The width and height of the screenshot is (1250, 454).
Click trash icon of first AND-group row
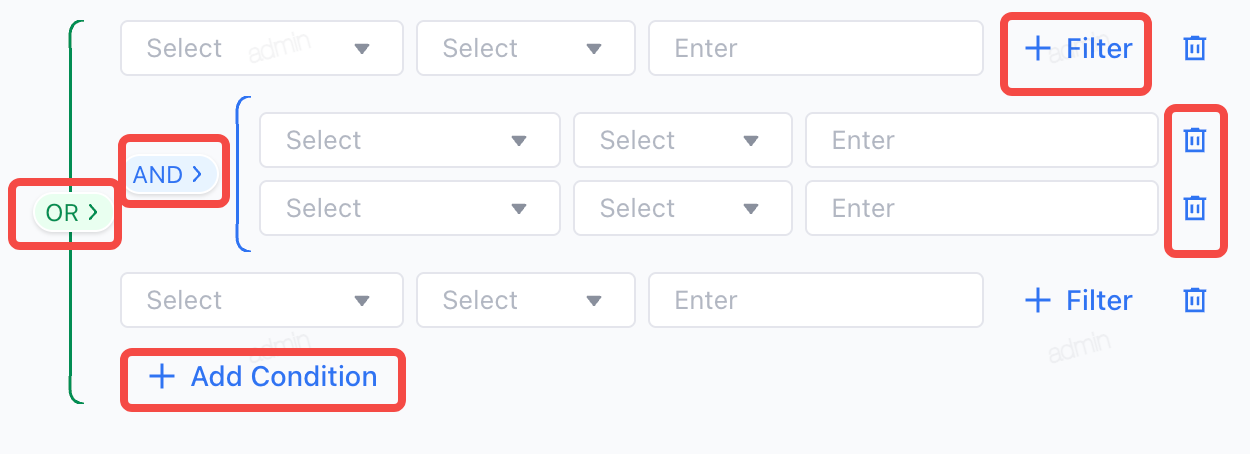(x=1194, y=140)
